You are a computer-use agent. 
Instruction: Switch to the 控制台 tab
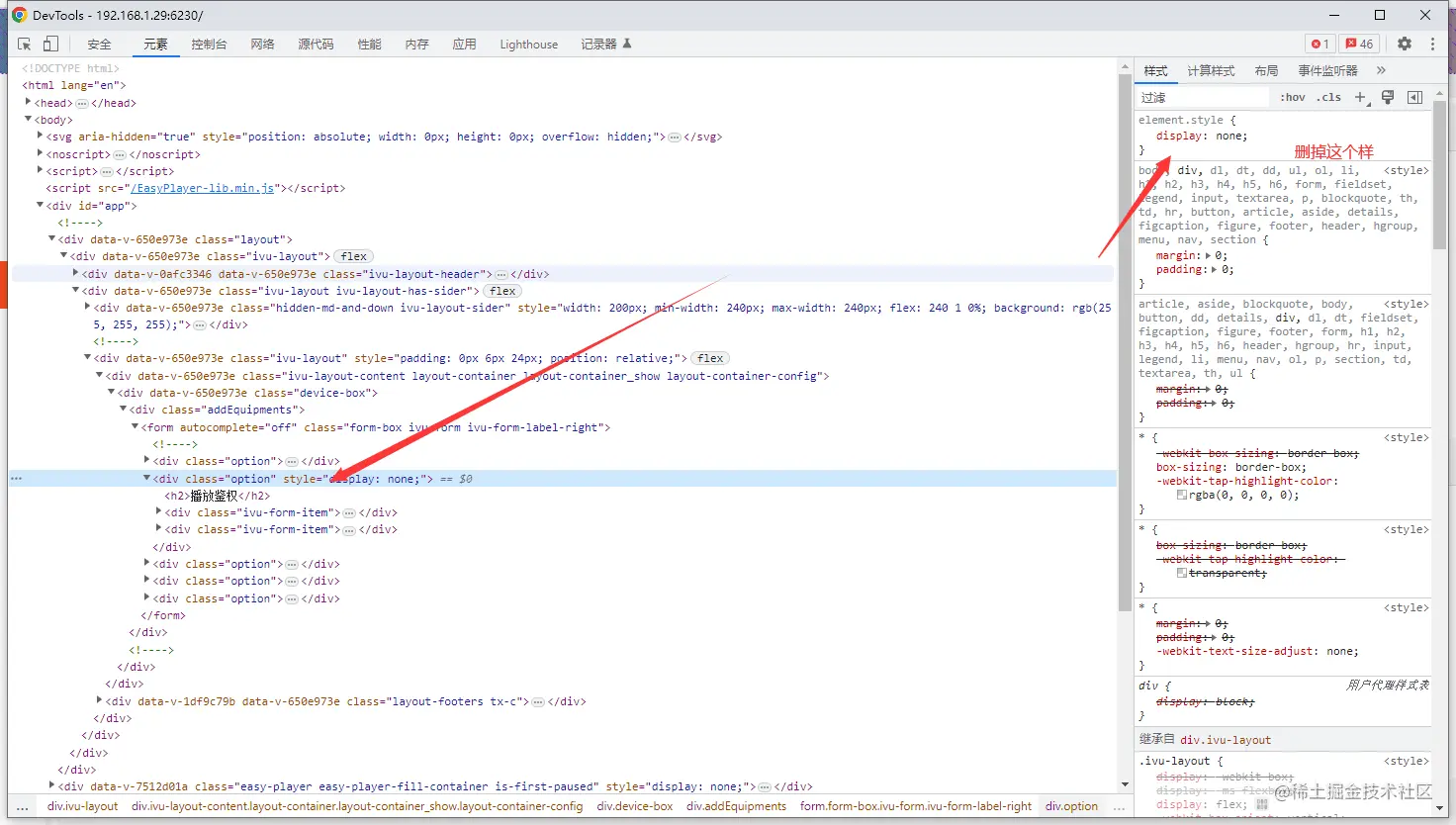pos(209,44)
